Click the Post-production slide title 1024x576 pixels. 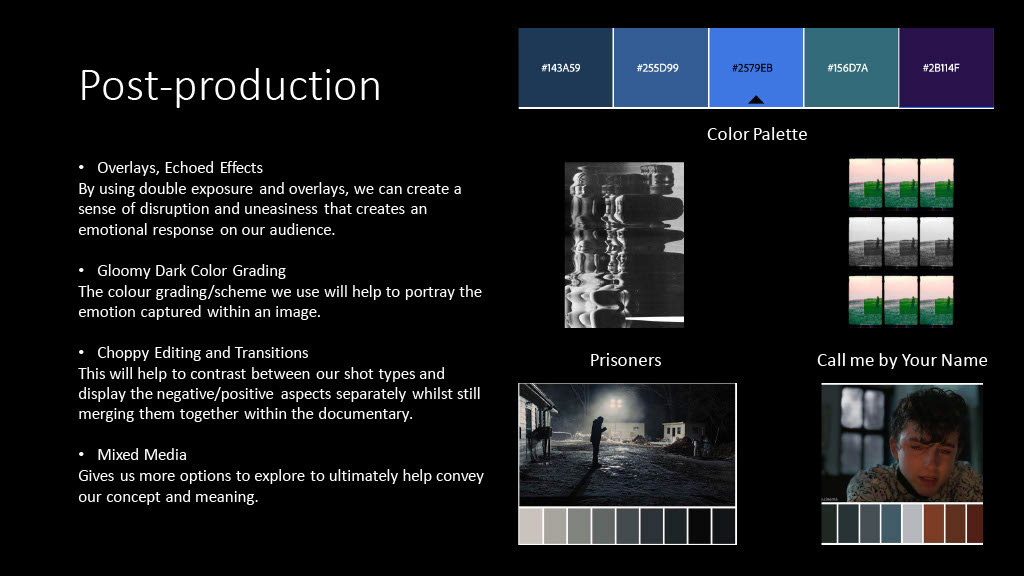coord(230,86)
